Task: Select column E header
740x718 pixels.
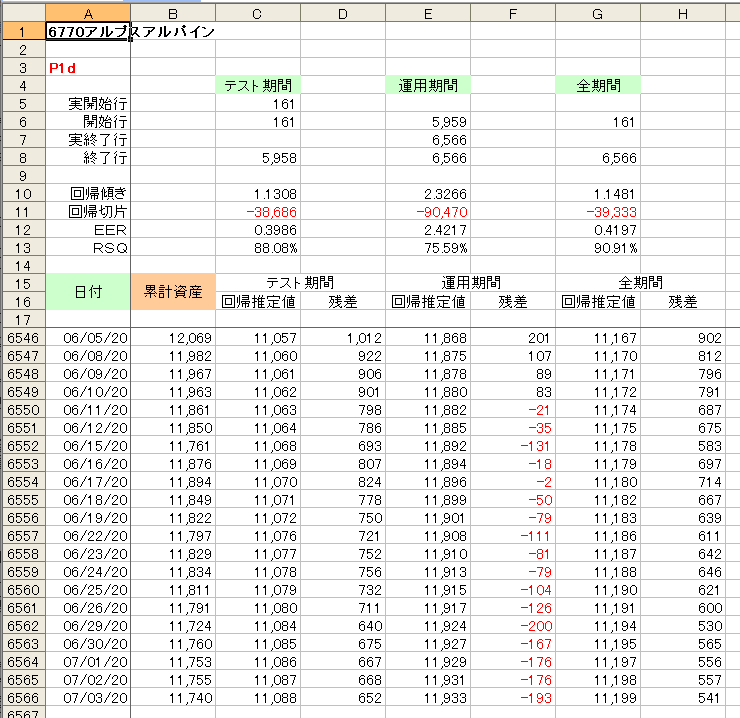Action: pyautogui.click(x=428, y=14)
